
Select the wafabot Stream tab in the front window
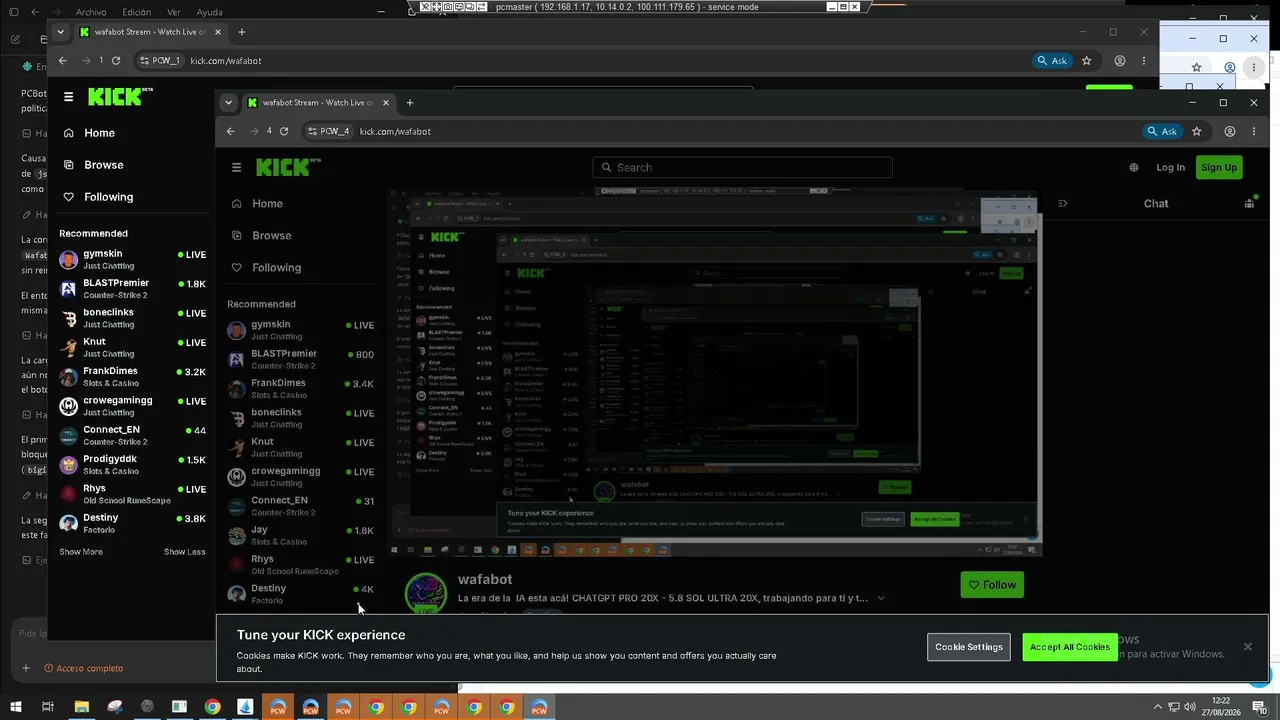(317, 102)
